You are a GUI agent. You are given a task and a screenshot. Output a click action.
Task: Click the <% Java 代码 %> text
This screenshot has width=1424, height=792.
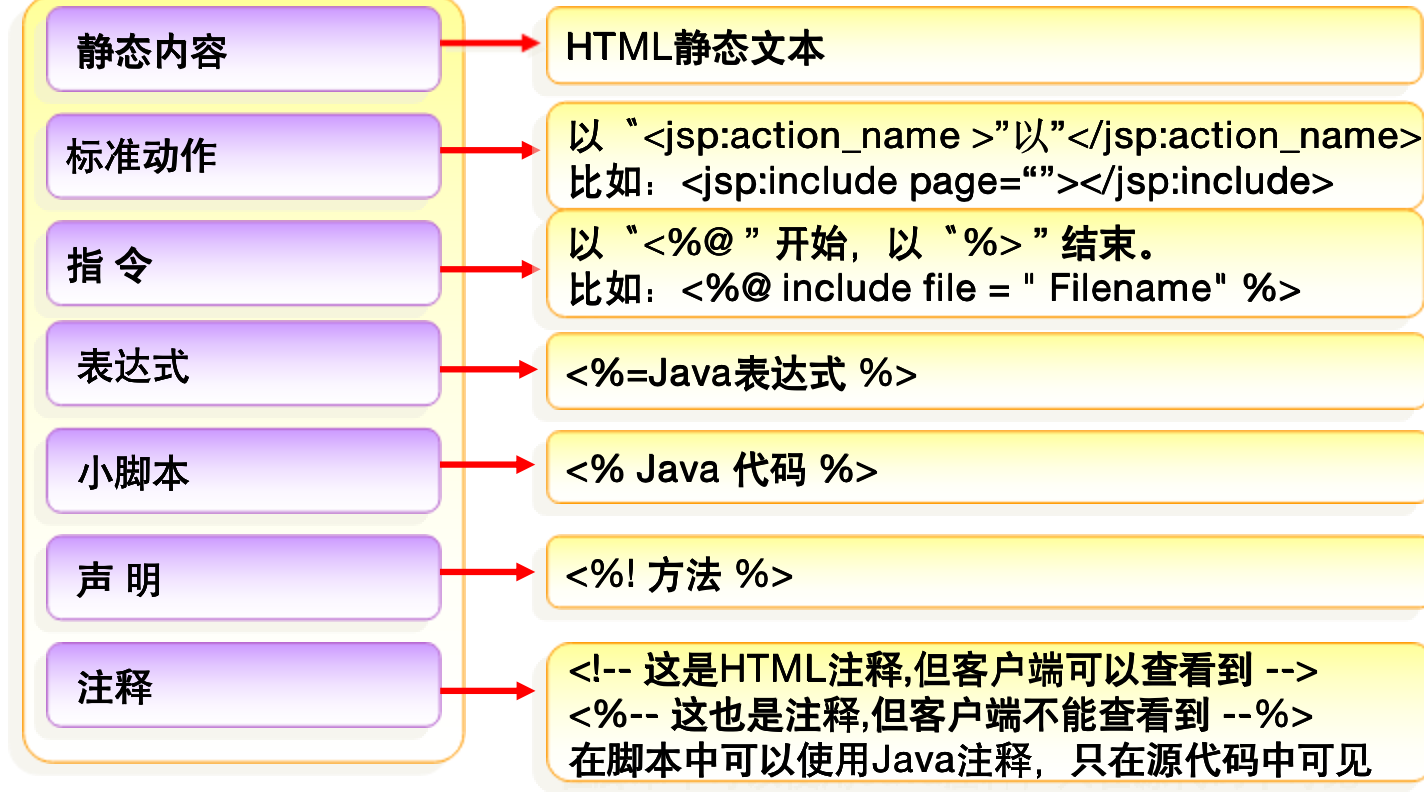(x=722, y=468)
